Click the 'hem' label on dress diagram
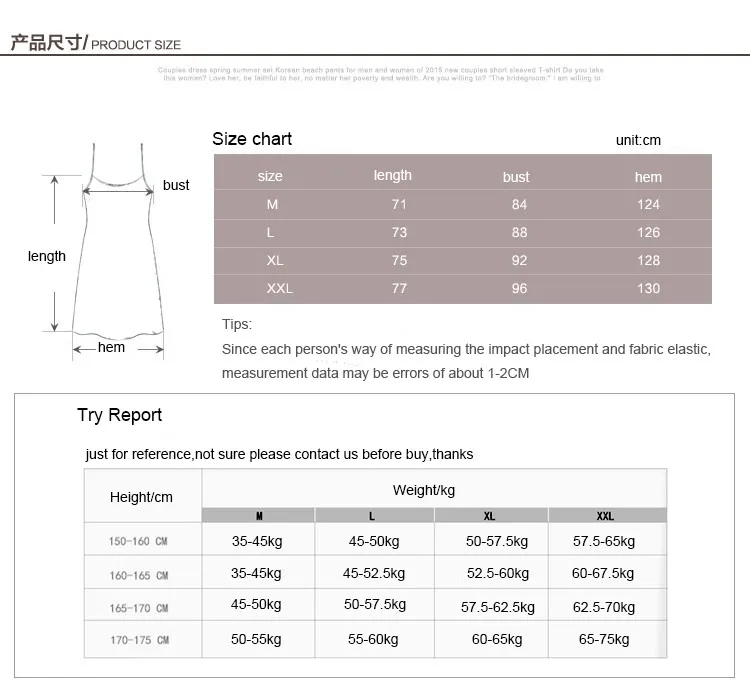The image size is (750, 684). [111, 347]
